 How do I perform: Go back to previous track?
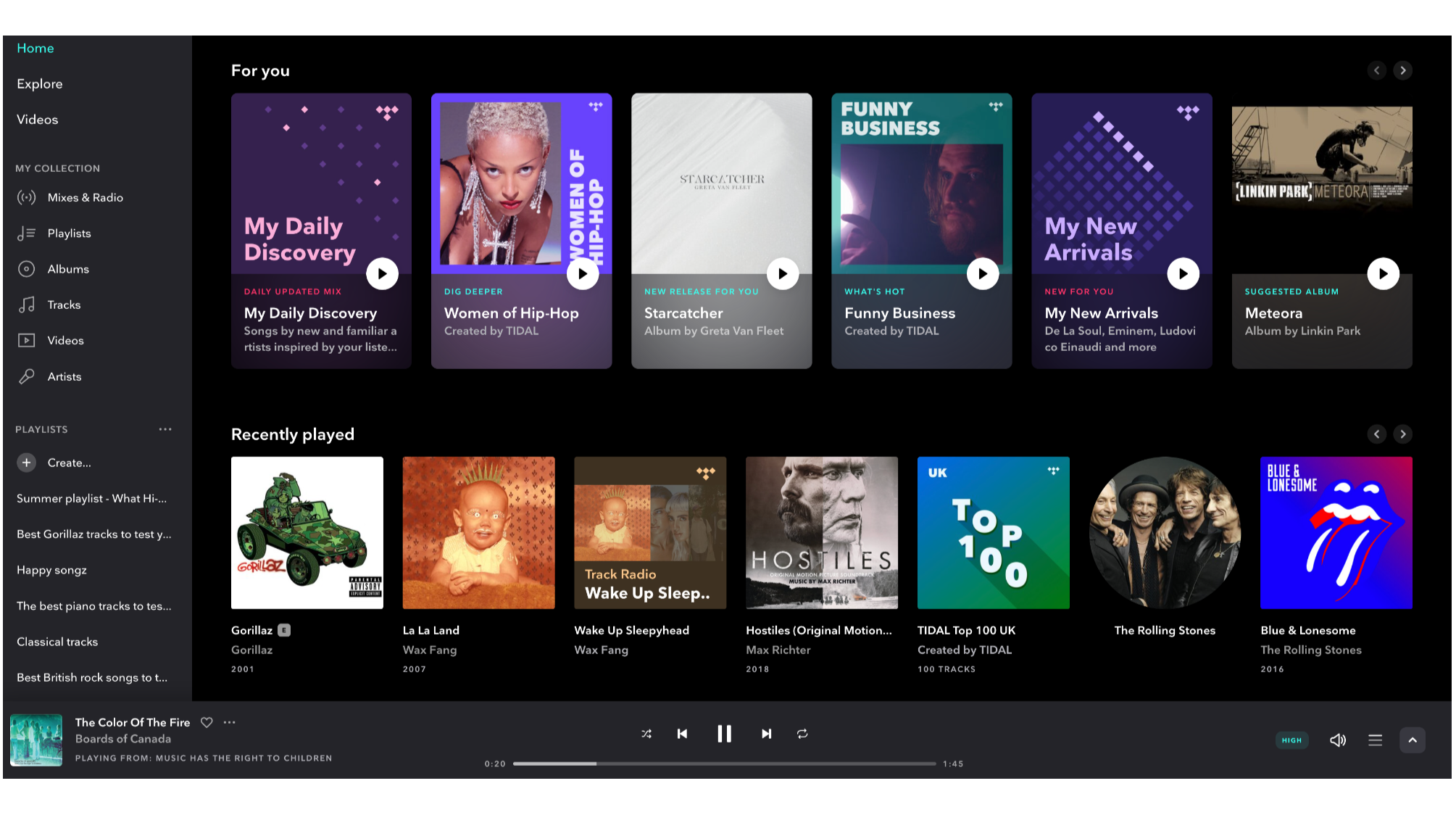[682, 734]
